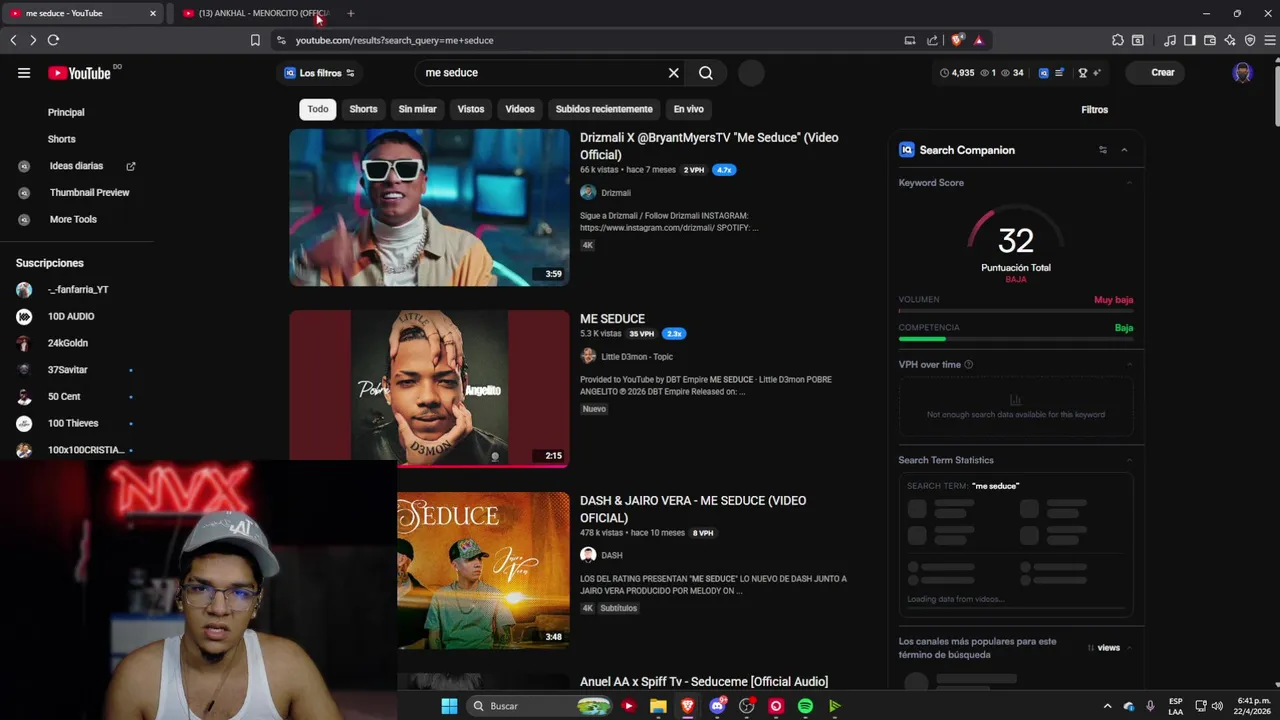Click the share icon in the address bar
The width and height of the screenshot is (1280, 720).
932,40
